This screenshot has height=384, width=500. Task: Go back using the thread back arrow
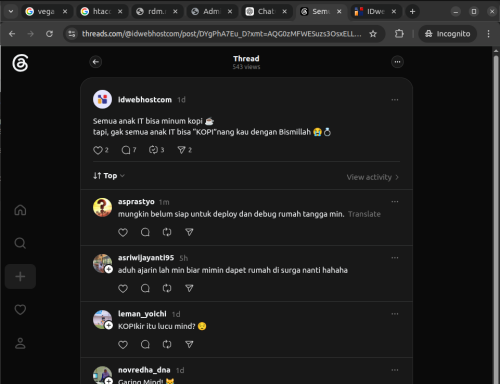[x=96, y=62]
